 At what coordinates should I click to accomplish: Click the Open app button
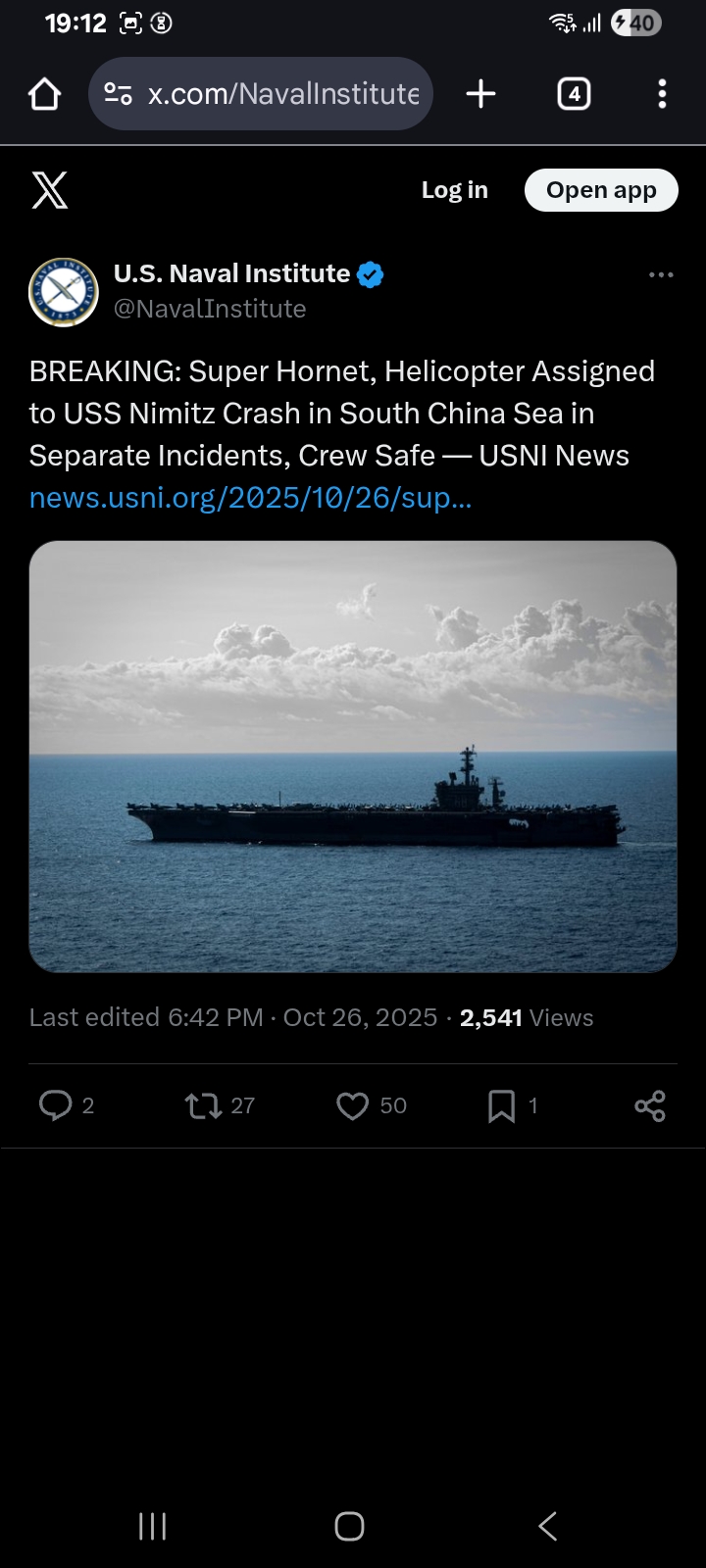coord(601,190)
